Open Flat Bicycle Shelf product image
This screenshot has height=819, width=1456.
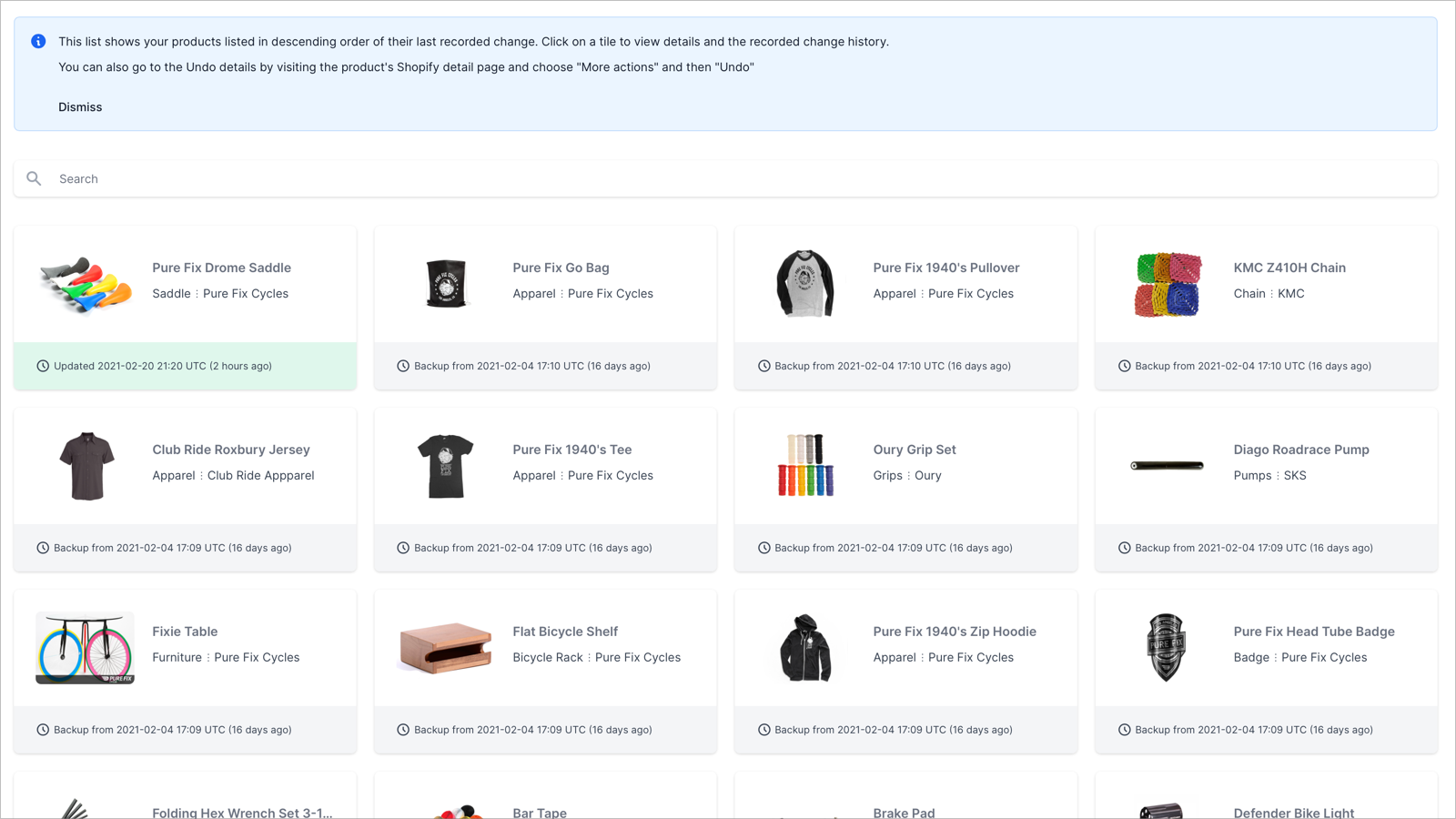click(x=445, y=648)
